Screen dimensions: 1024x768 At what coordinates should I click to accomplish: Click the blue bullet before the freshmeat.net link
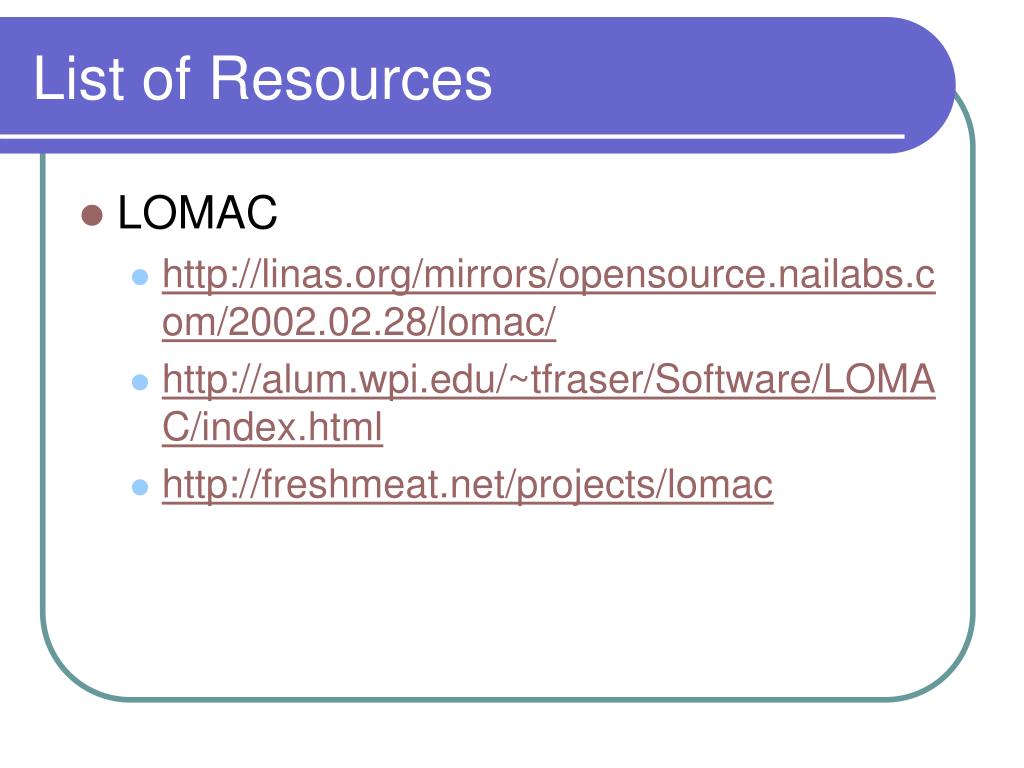coord(140,487)
